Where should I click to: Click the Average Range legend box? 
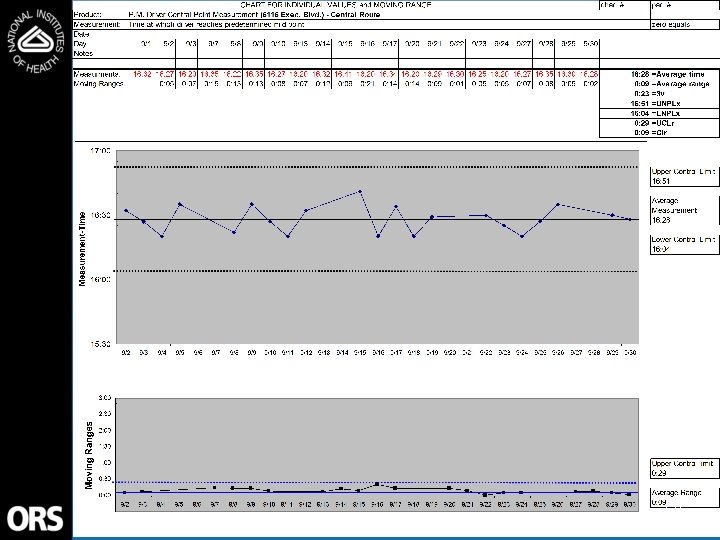[684, 497]
